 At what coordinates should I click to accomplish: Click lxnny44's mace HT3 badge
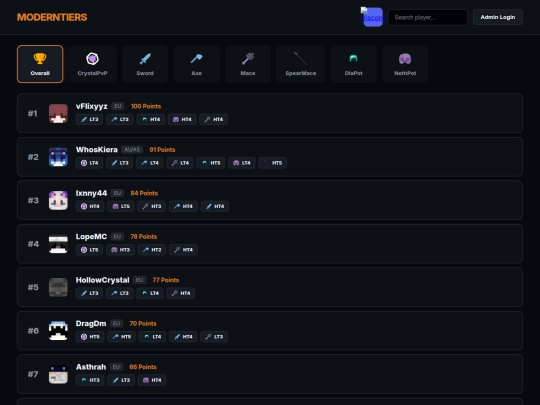152,206
